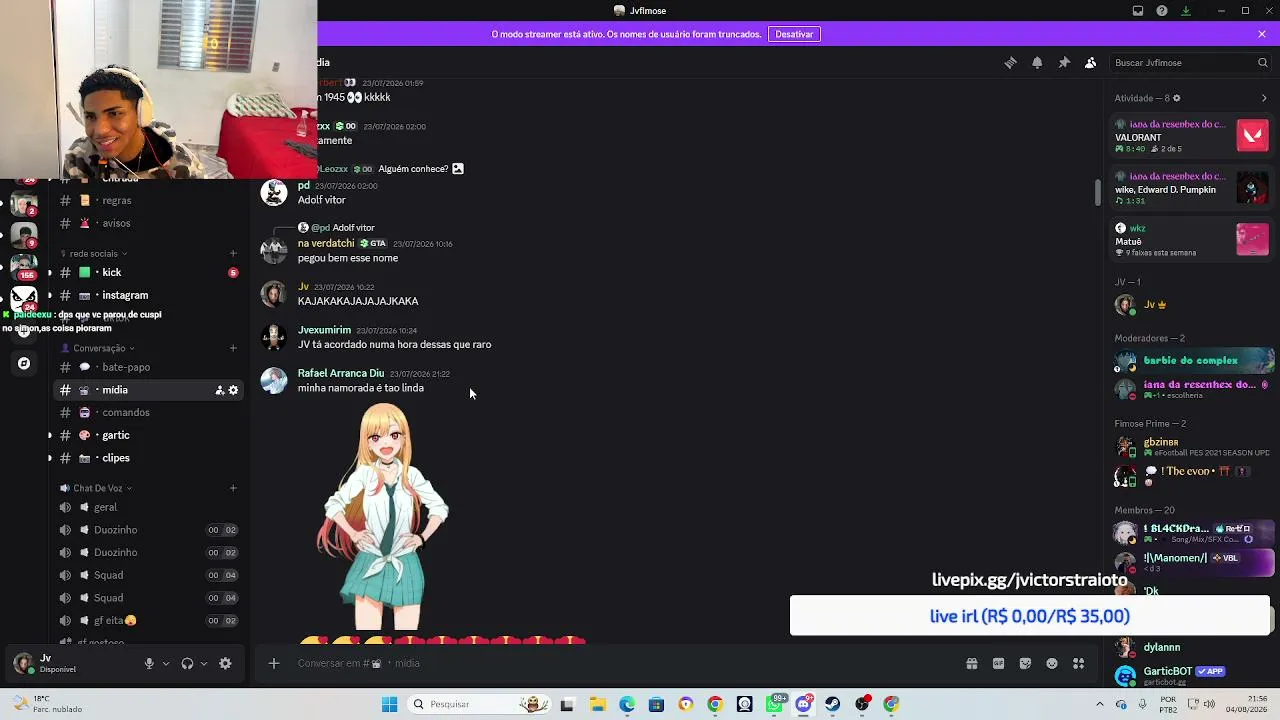Open File Explorer from the taskbar
Viewport: 1280px width, 720px height.
(x=597, y=704)
